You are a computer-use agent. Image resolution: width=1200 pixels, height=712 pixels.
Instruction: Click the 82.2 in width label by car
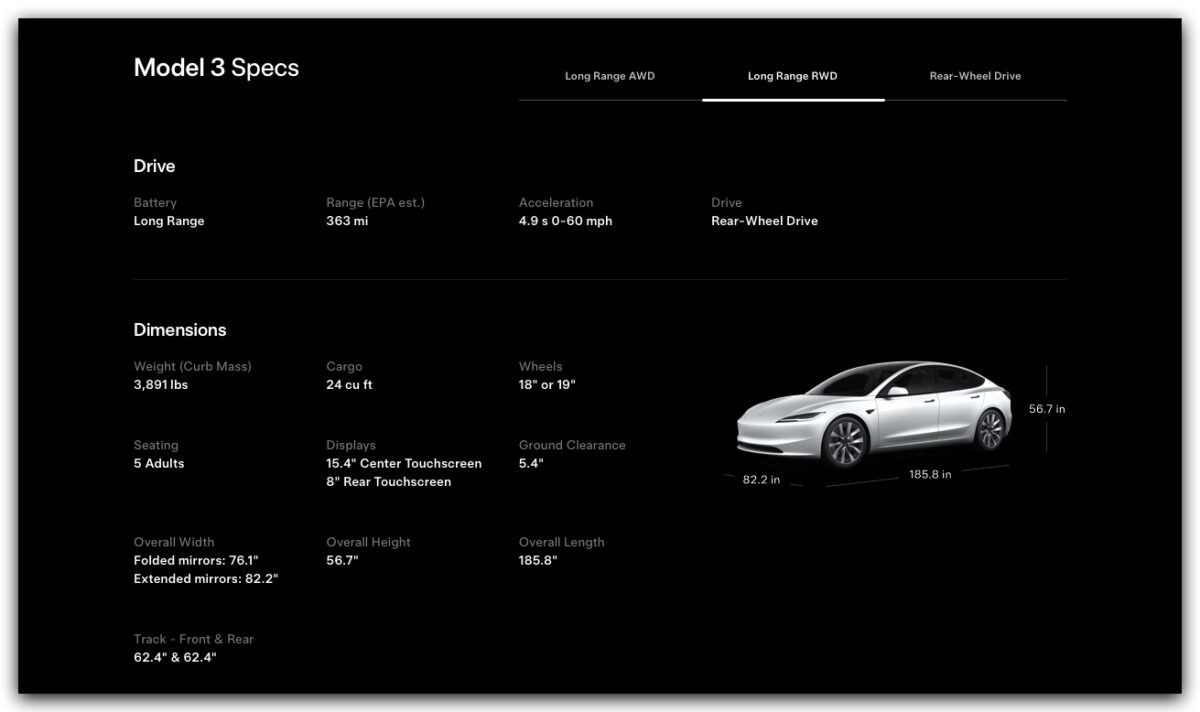coord(761,480)
